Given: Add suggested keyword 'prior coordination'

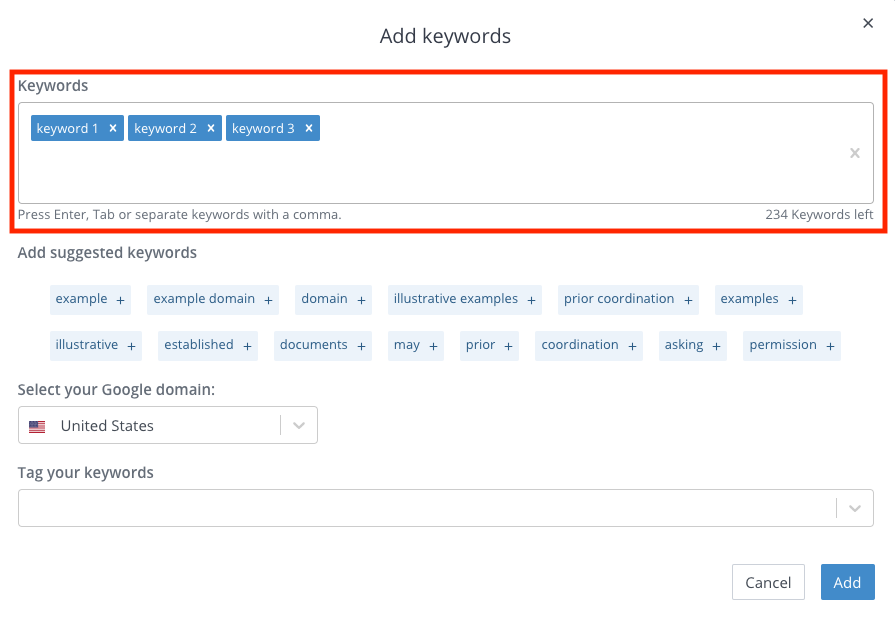Looking at the screenshot, I should 628,299.
